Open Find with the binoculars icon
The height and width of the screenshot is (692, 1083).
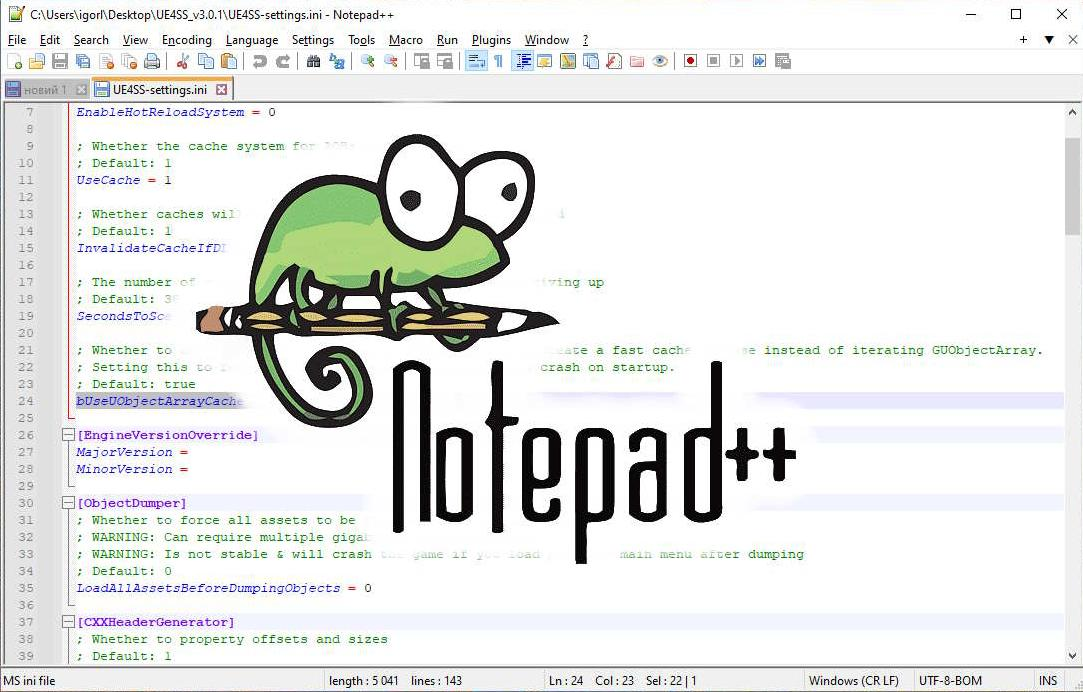click(x=313, y=61)
